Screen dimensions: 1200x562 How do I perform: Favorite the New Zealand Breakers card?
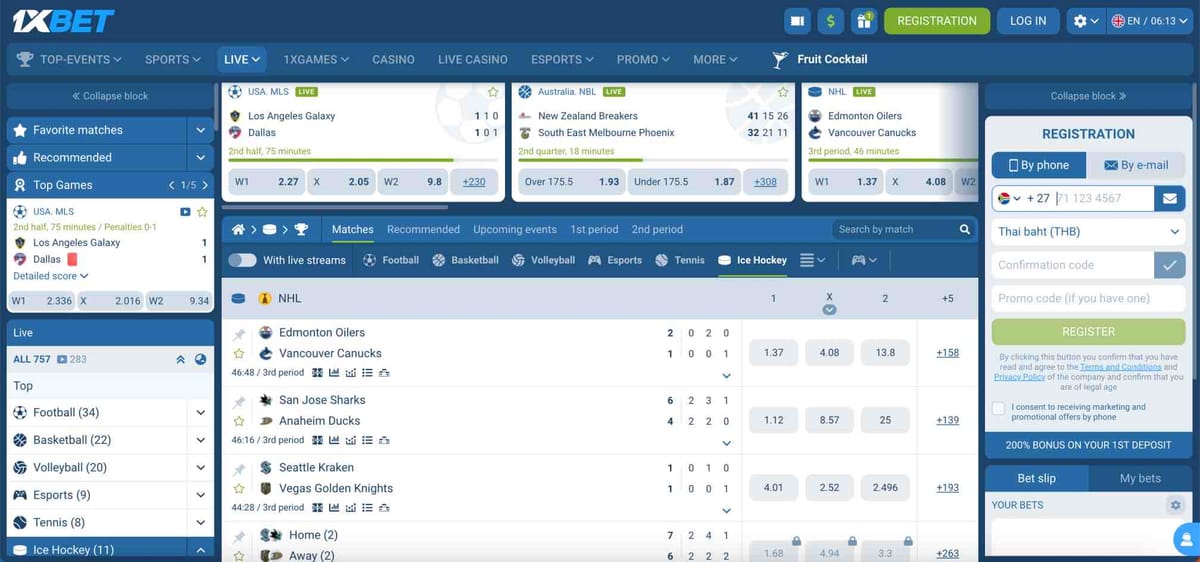coord(782,92)
